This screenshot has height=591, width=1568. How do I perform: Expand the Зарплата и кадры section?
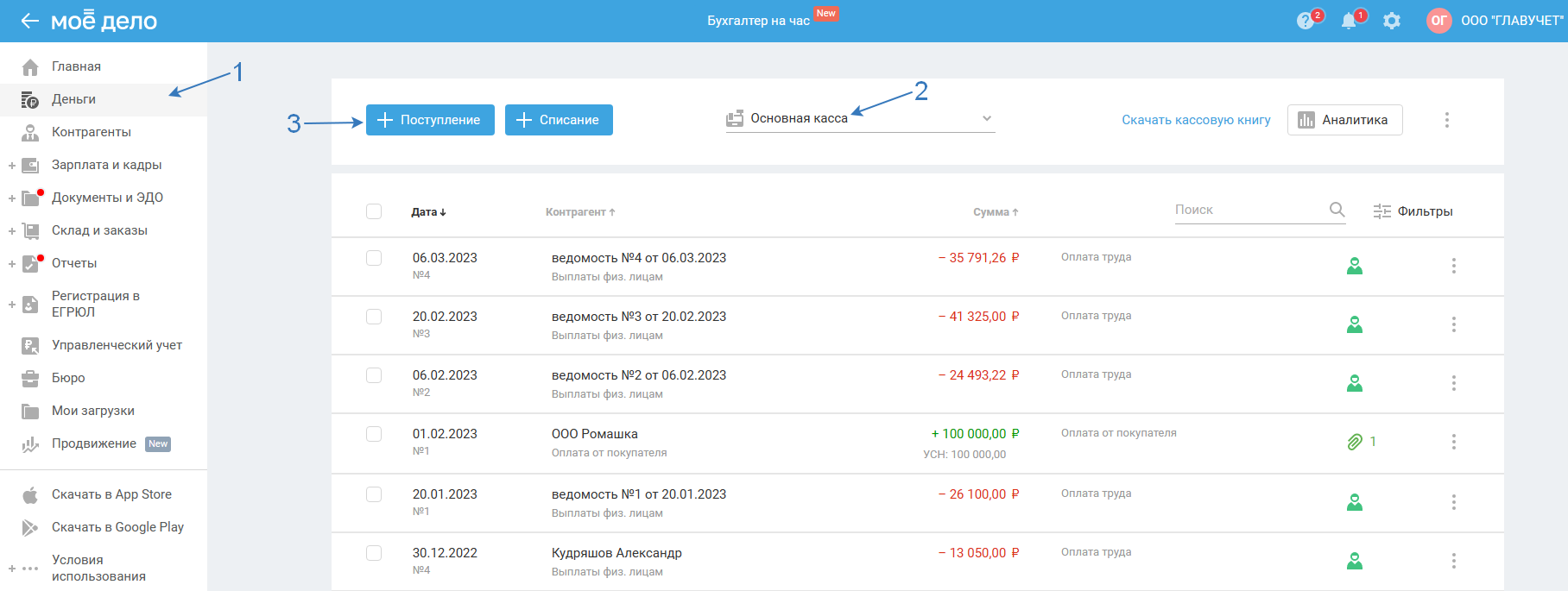point(12,165)
